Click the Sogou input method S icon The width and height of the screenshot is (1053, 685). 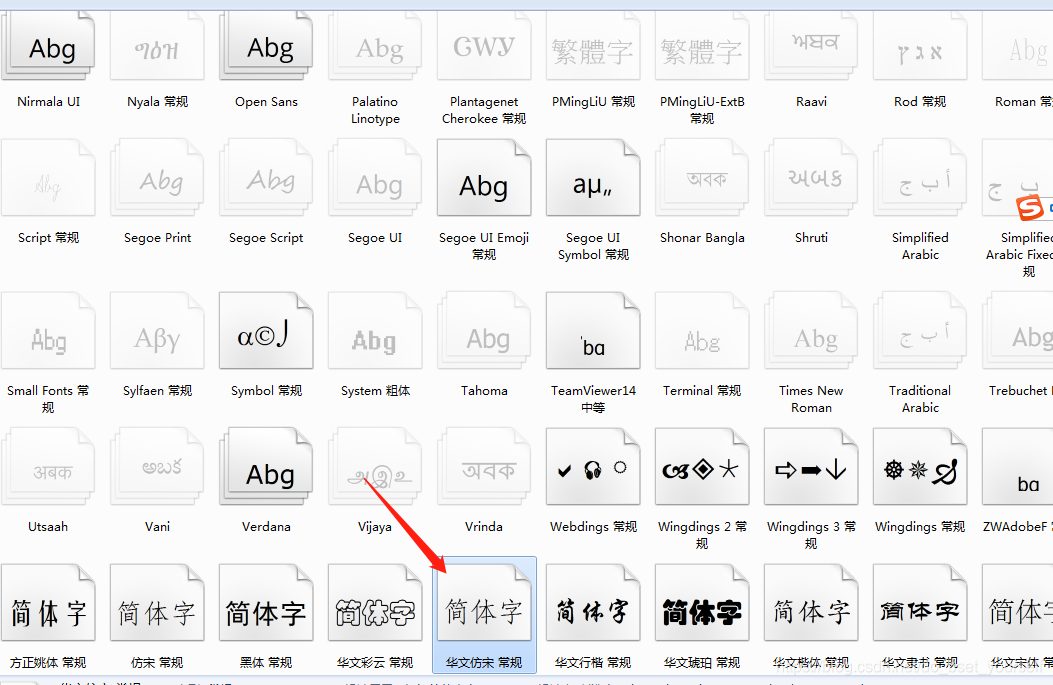1031,208
